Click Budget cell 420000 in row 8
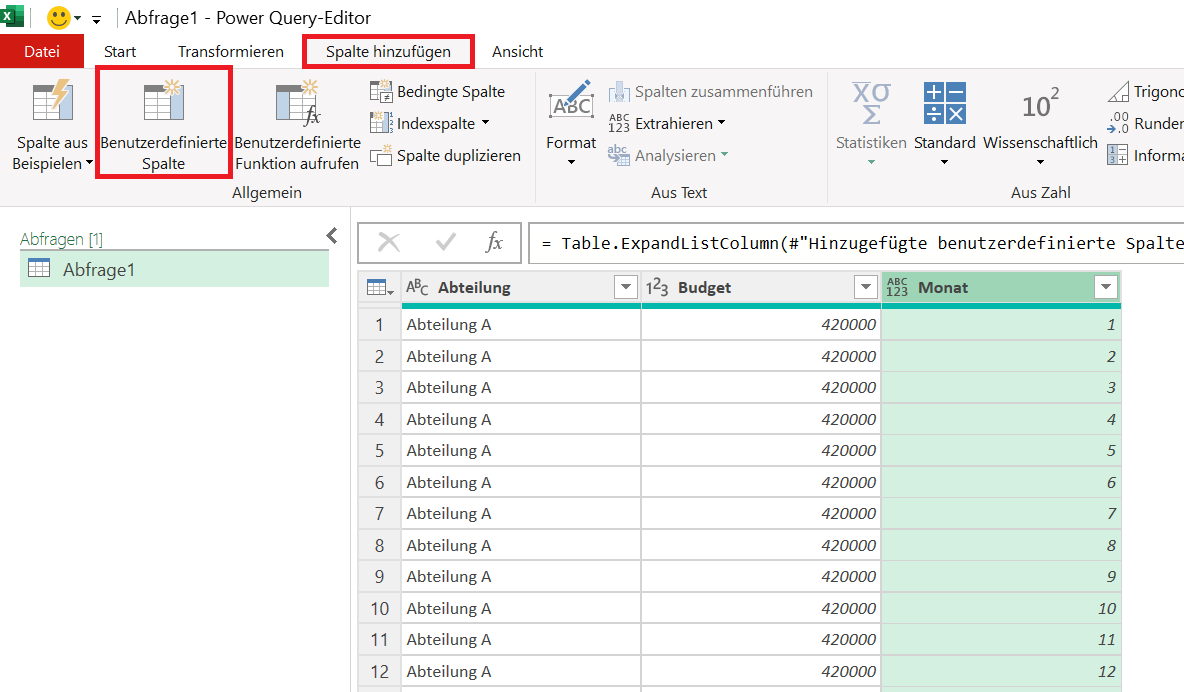Screen dimensions: 1184x692 pyautogui.click(x=760, y=545)
